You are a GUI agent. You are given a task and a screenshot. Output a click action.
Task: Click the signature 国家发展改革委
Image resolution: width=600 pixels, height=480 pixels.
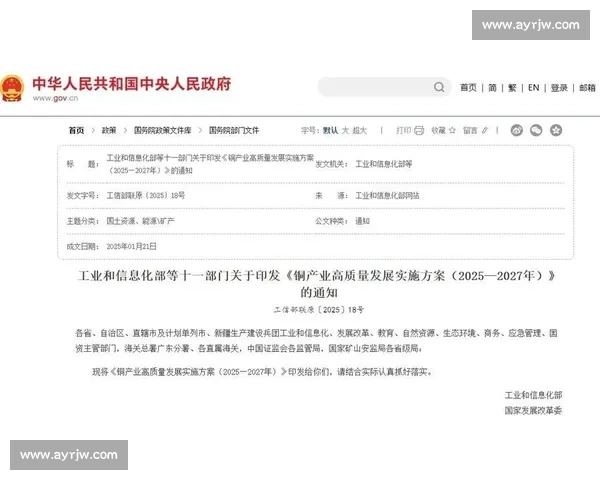[533, 411]
